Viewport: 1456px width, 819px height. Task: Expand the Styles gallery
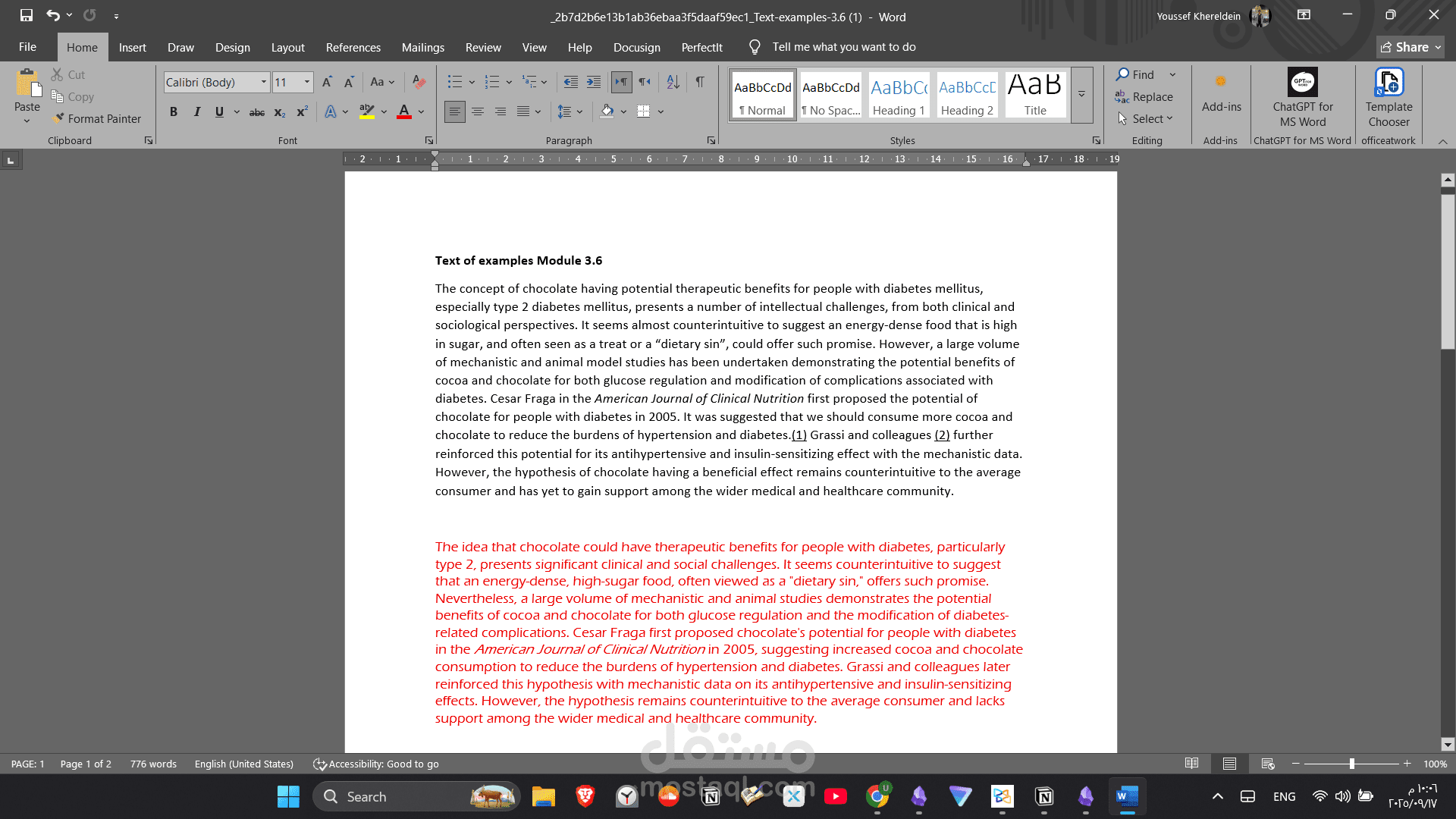click(x=1082, y=94)
